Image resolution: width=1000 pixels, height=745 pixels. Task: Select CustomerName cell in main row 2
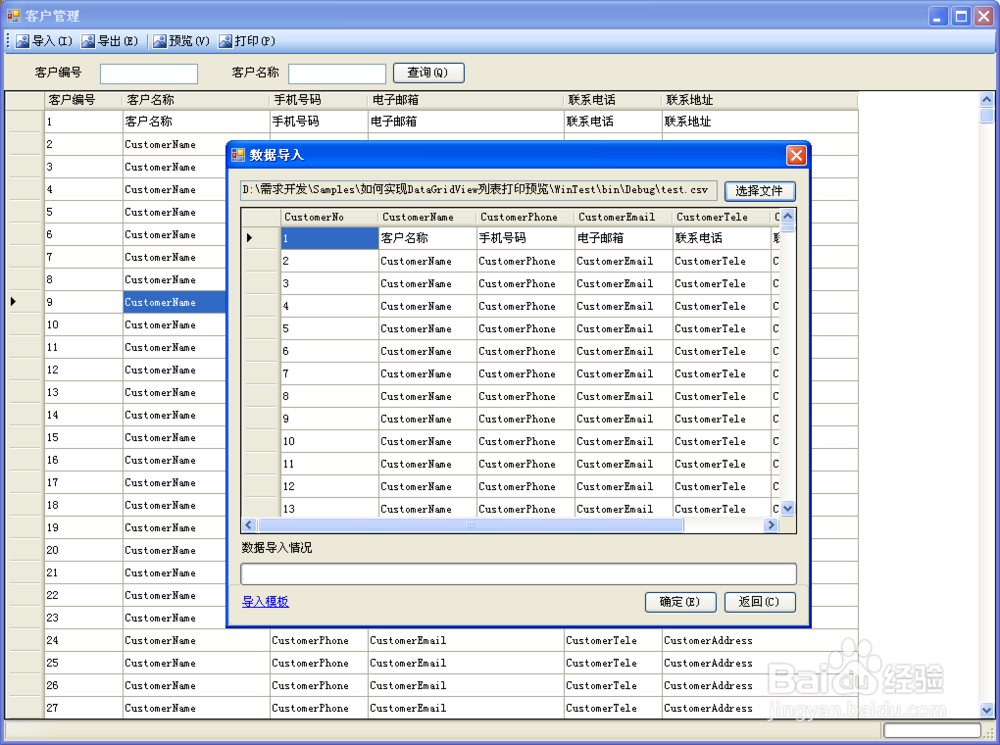[x=175, y=144]
